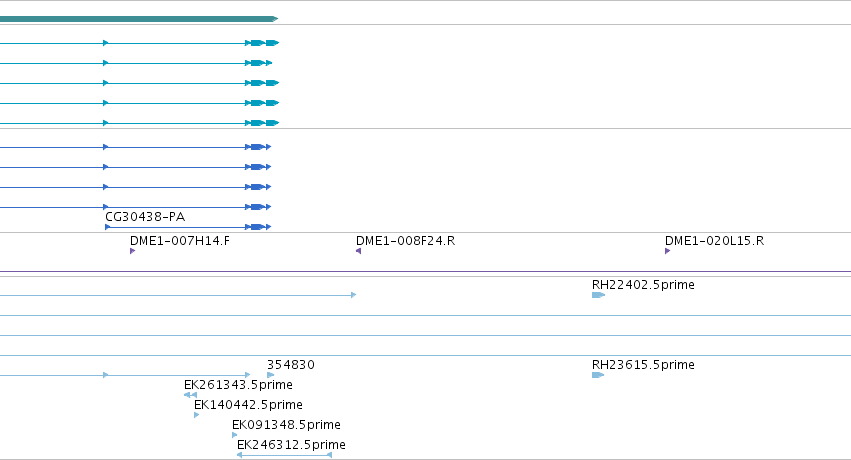Select the EK246312.5prime label
The image size is (851, 460).
click(x=291, y=445)
